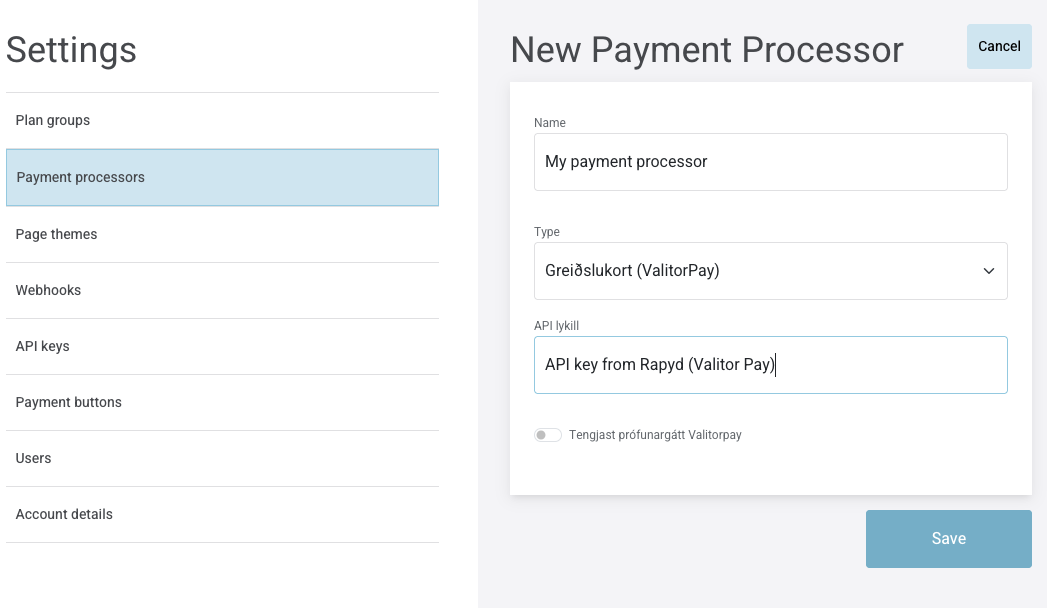1047x608 pixels.
Task: Click the API lykill label
Action: 556,326
